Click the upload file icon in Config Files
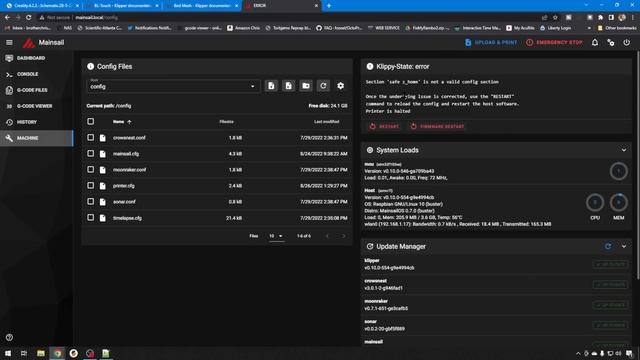Screen dimensions: 640x360 (x=271, y=86)
